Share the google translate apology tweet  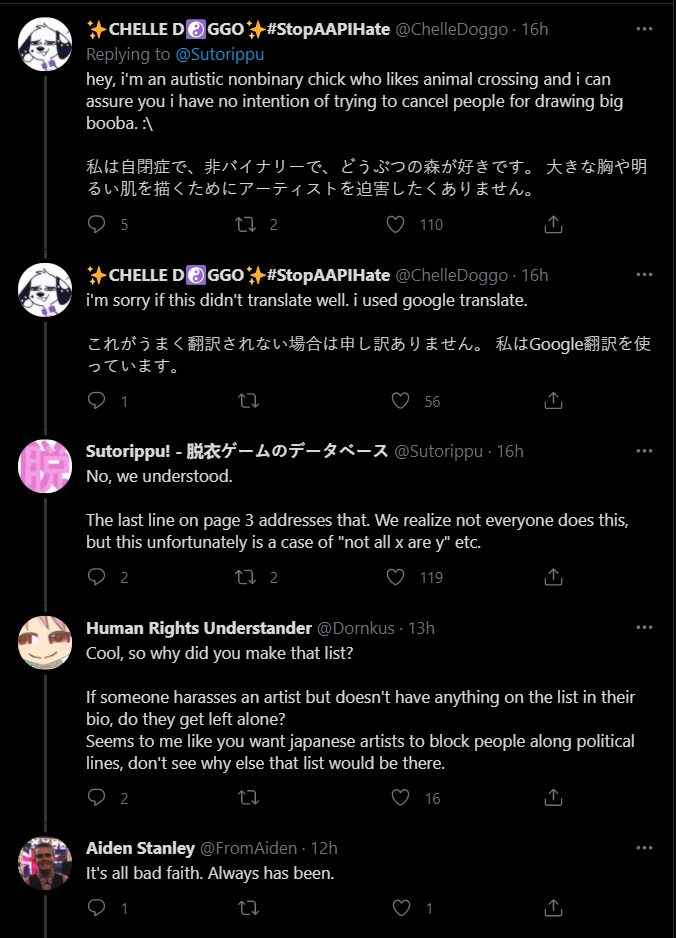pos(553,401)
